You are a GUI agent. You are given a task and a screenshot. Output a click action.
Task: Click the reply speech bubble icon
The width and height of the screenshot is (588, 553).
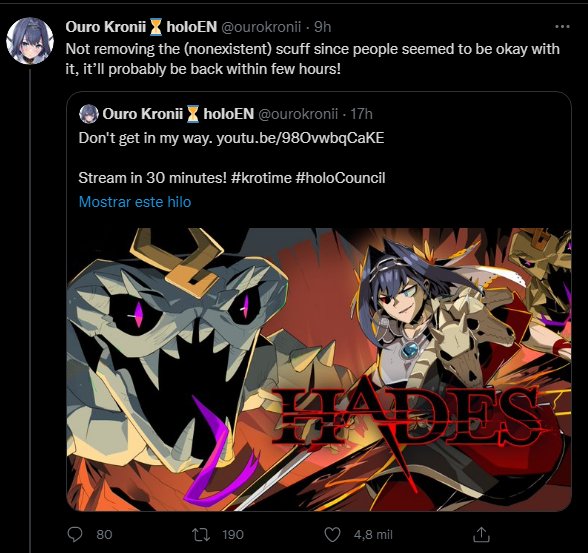click(75, 534)
